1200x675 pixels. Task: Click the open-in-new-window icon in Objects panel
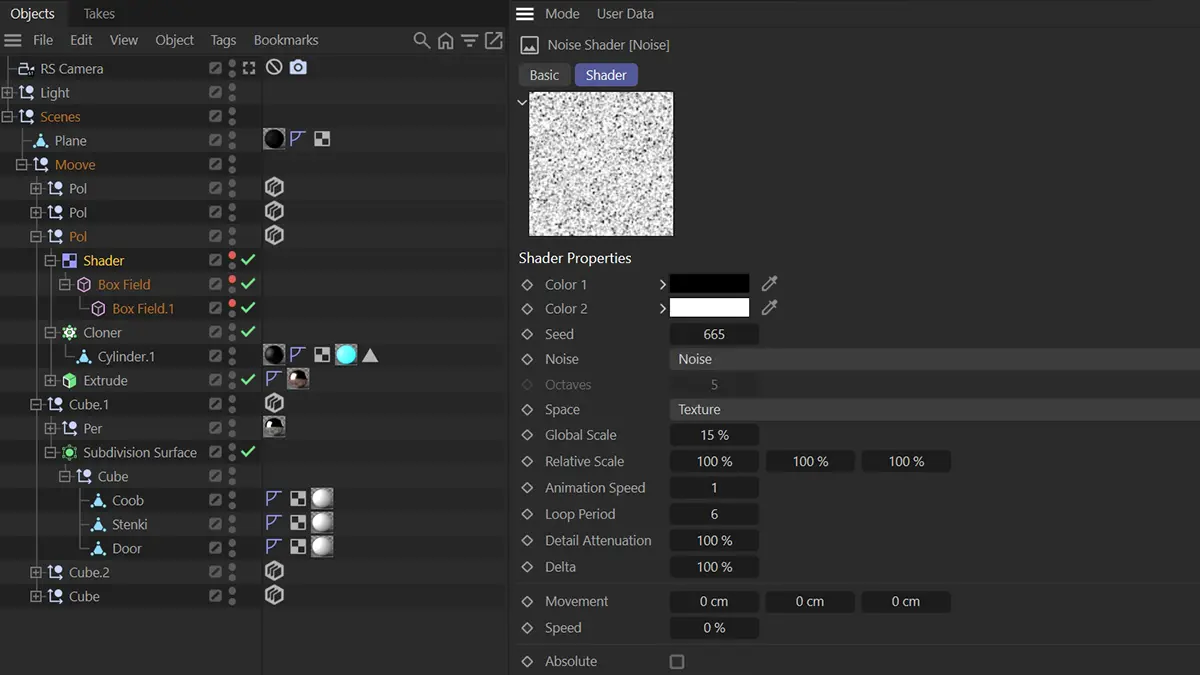(494, 41)
